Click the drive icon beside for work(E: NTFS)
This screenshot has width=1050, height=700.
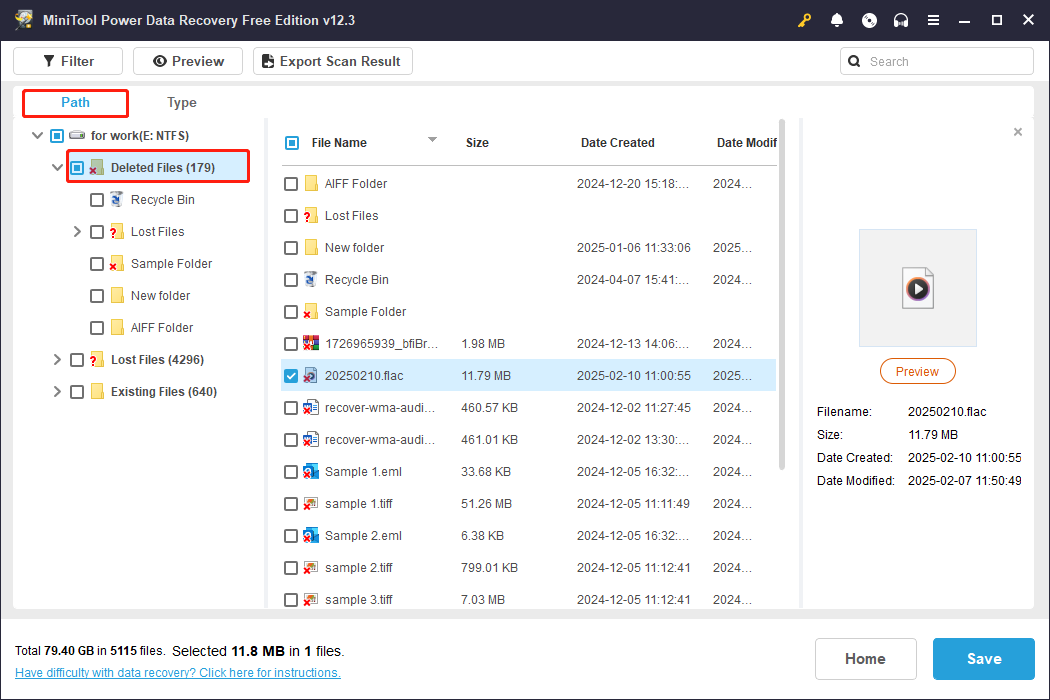click(x=77, y=135)
